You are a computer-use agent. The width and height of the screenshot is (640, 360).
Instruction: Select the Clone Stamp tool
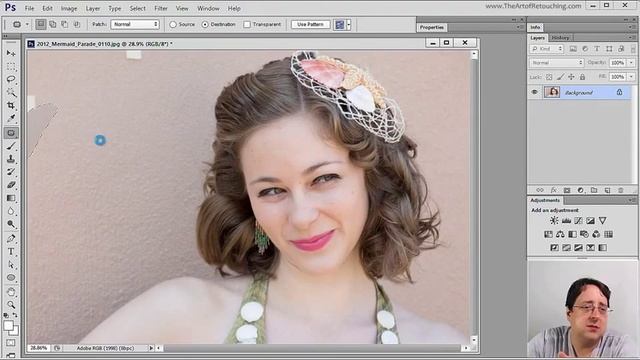pos(11,159)
